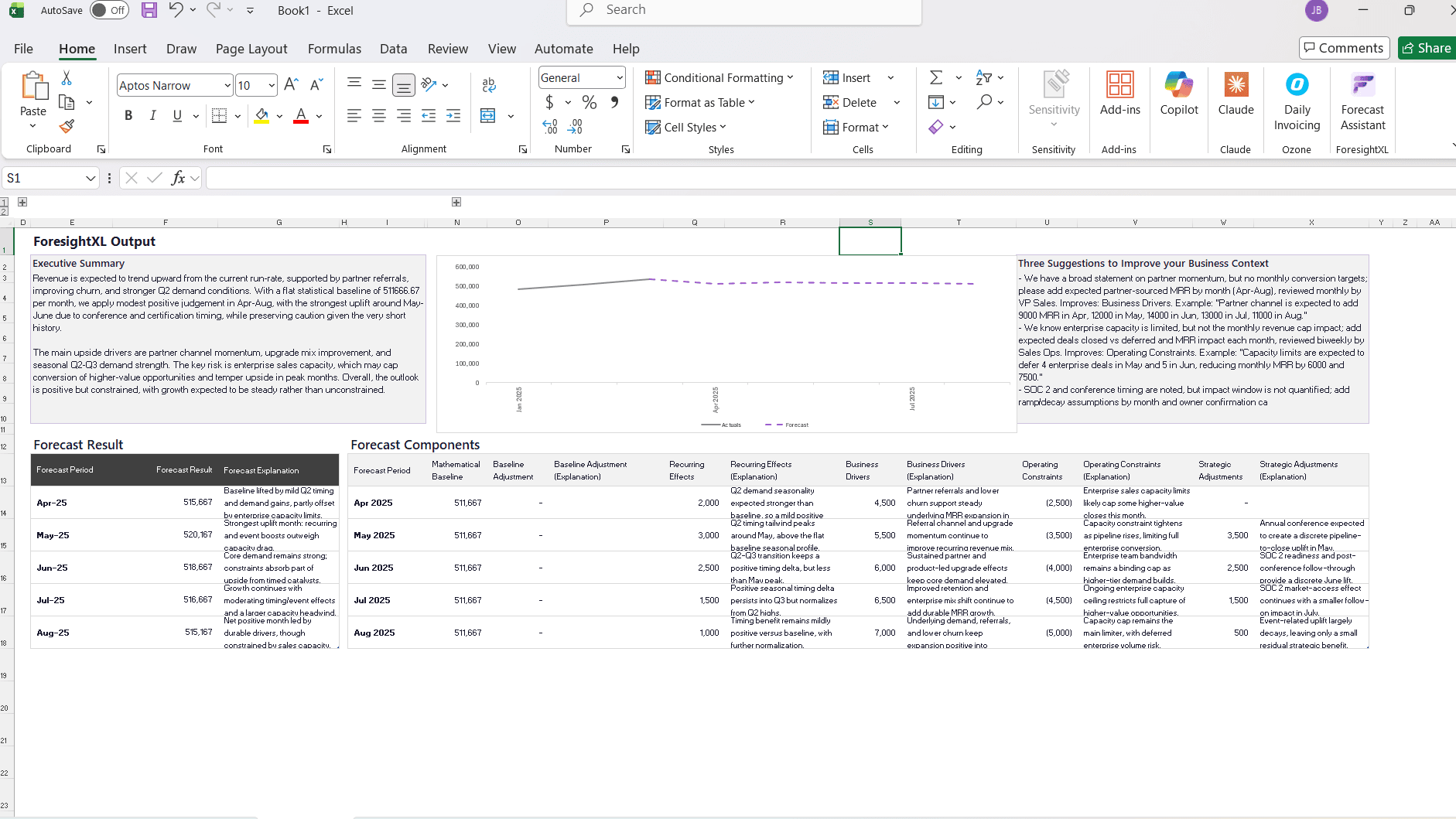Open Daily Invoicing from Ozone group
The height and width of the screenshot is (819, 1456).
(x=1297, y=101)
